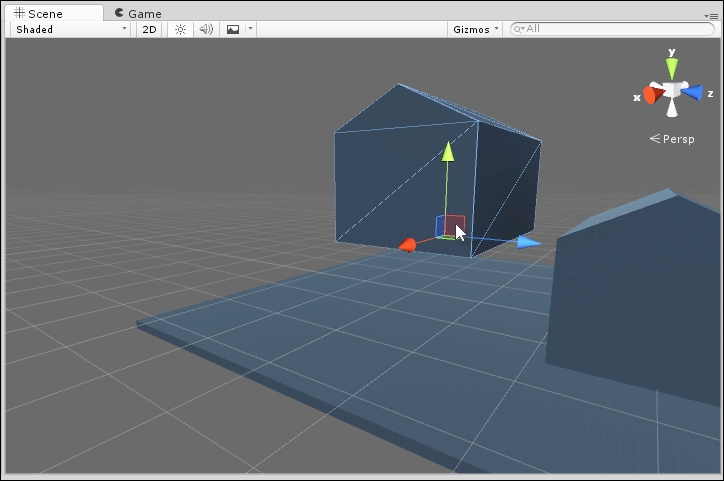Toggle 2D view mode button

point(149,29)
